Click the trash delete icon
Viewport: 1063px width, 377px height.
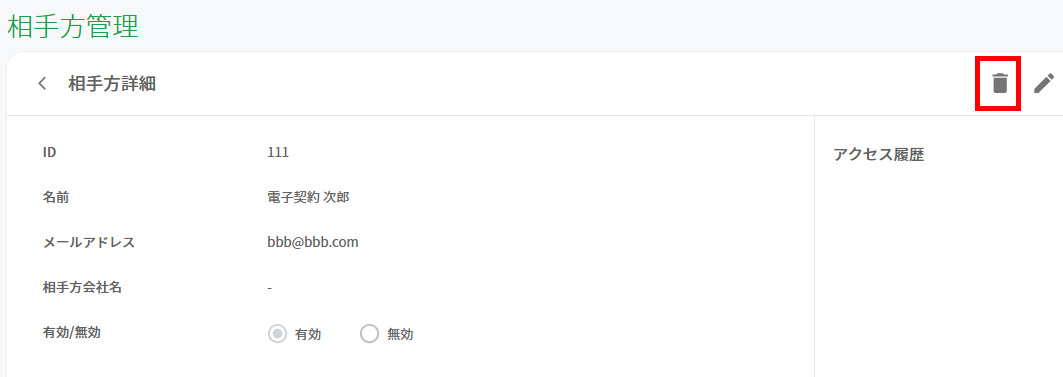[x=1000, y=83]
